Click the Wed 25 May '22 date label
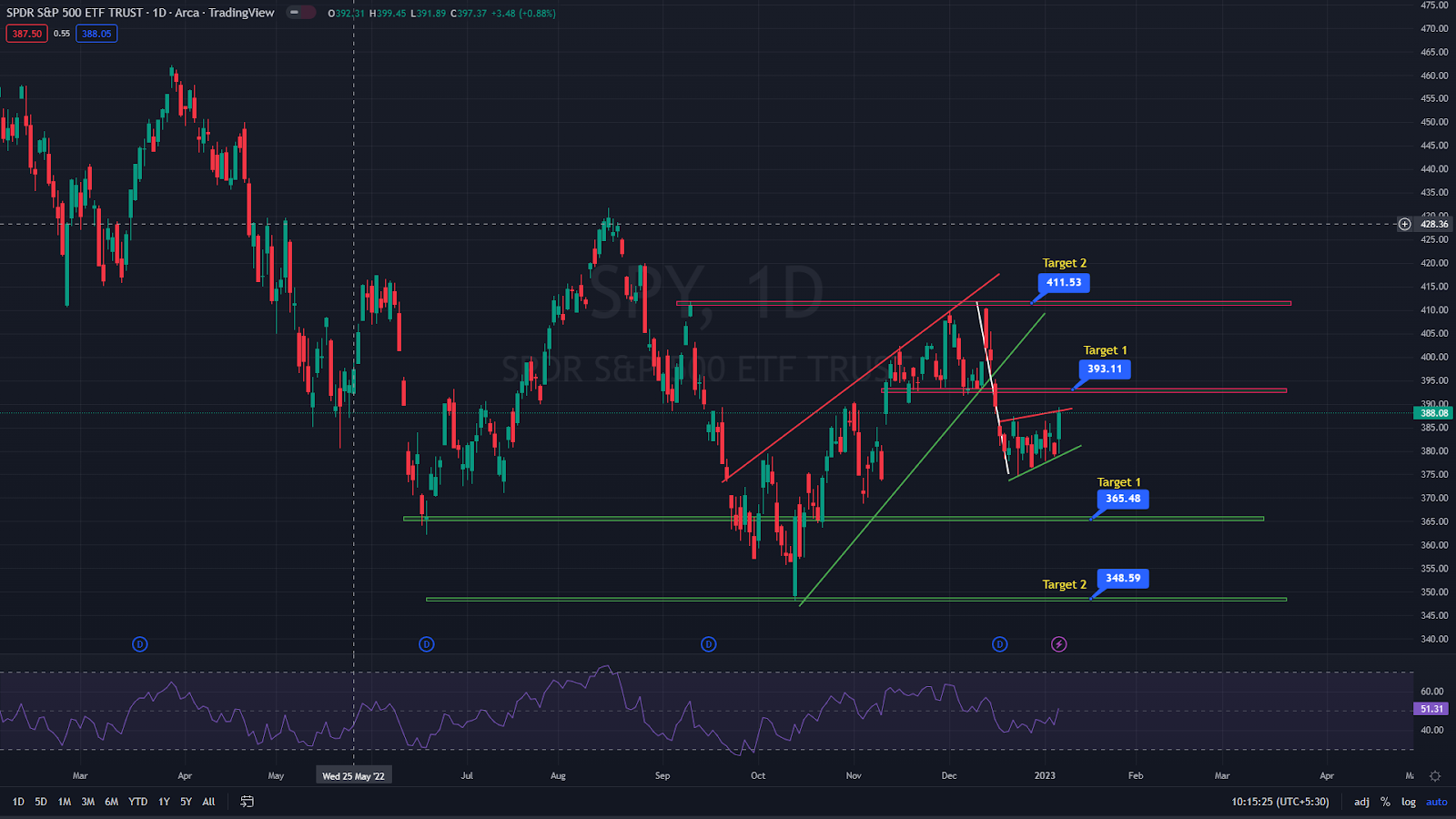1456x819 pixels. click(x=353, y=776)
